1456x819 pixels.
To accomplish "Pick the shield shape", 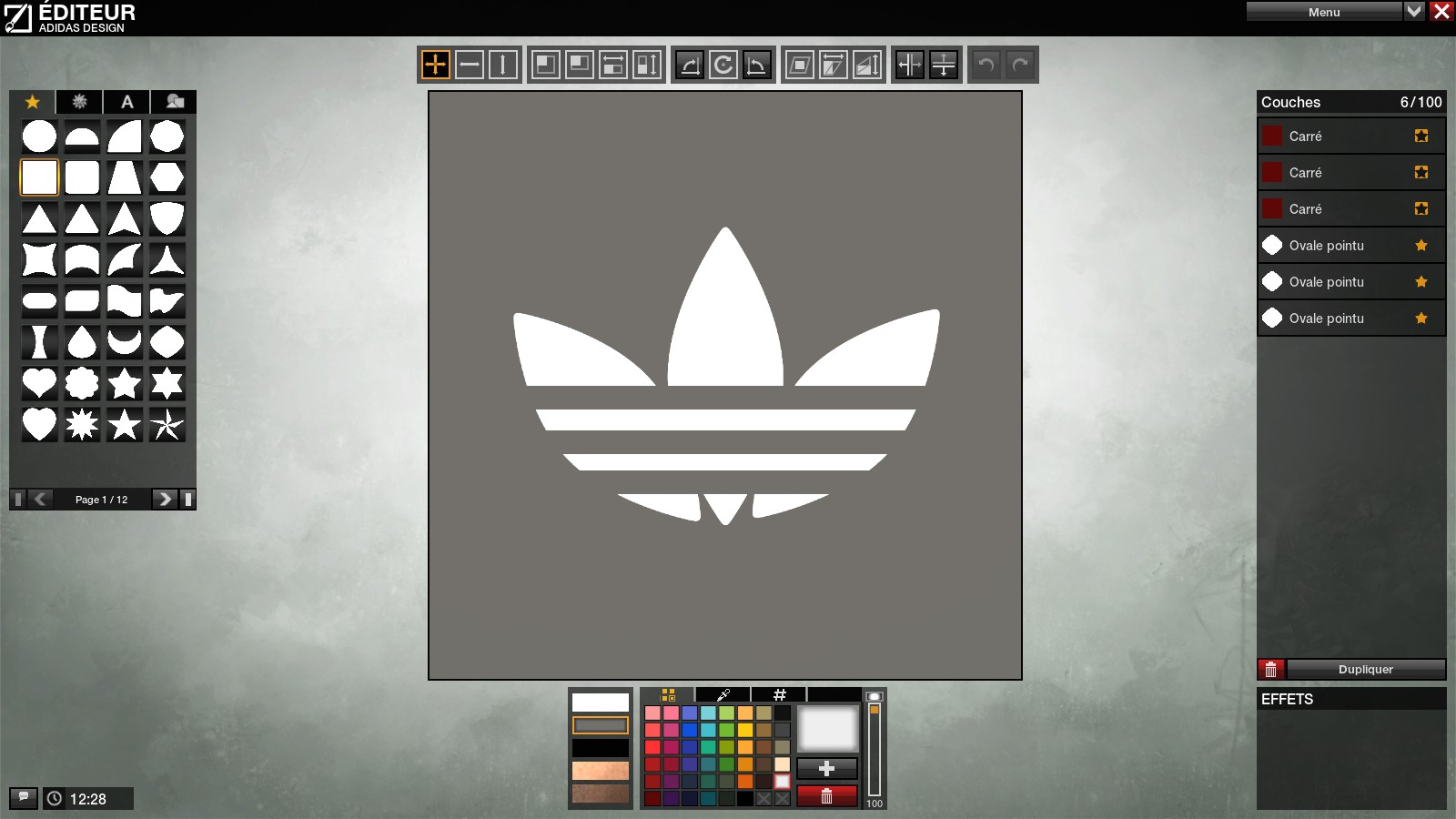I will tap(167, 218).
